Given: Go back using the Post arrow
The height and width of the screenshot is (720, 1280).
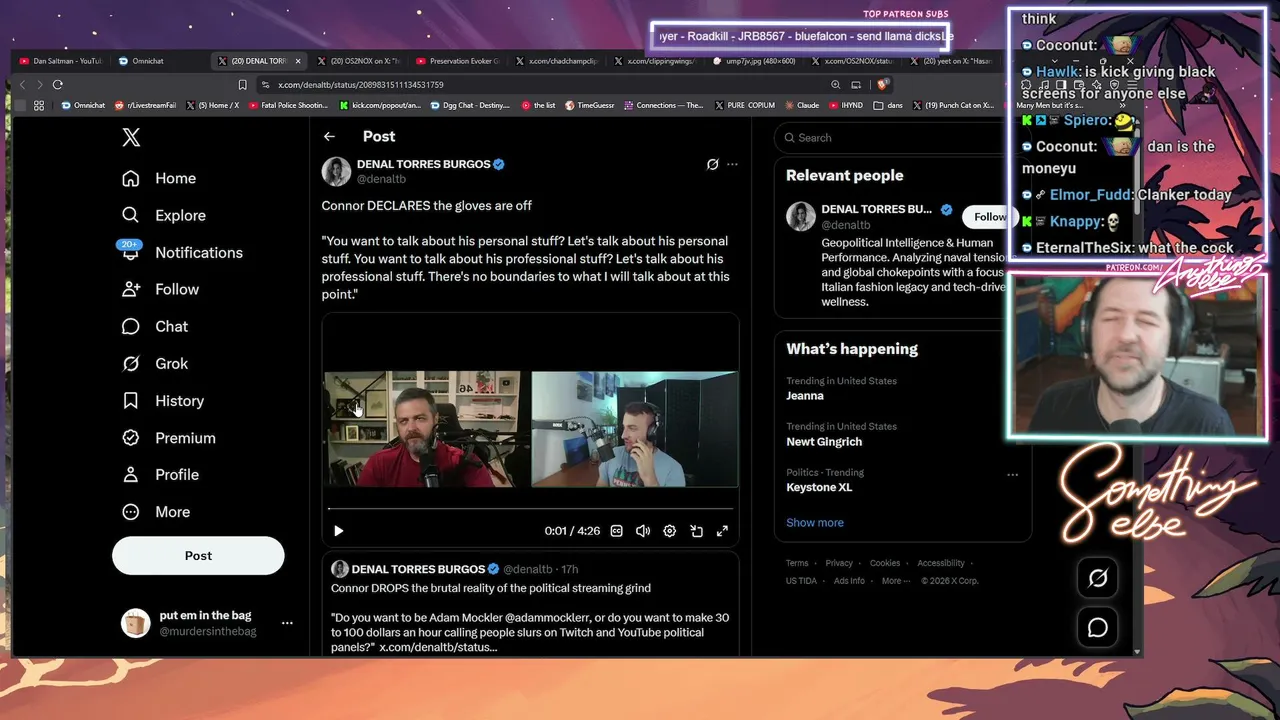Looking at the screenshot, I should [329, 136].
